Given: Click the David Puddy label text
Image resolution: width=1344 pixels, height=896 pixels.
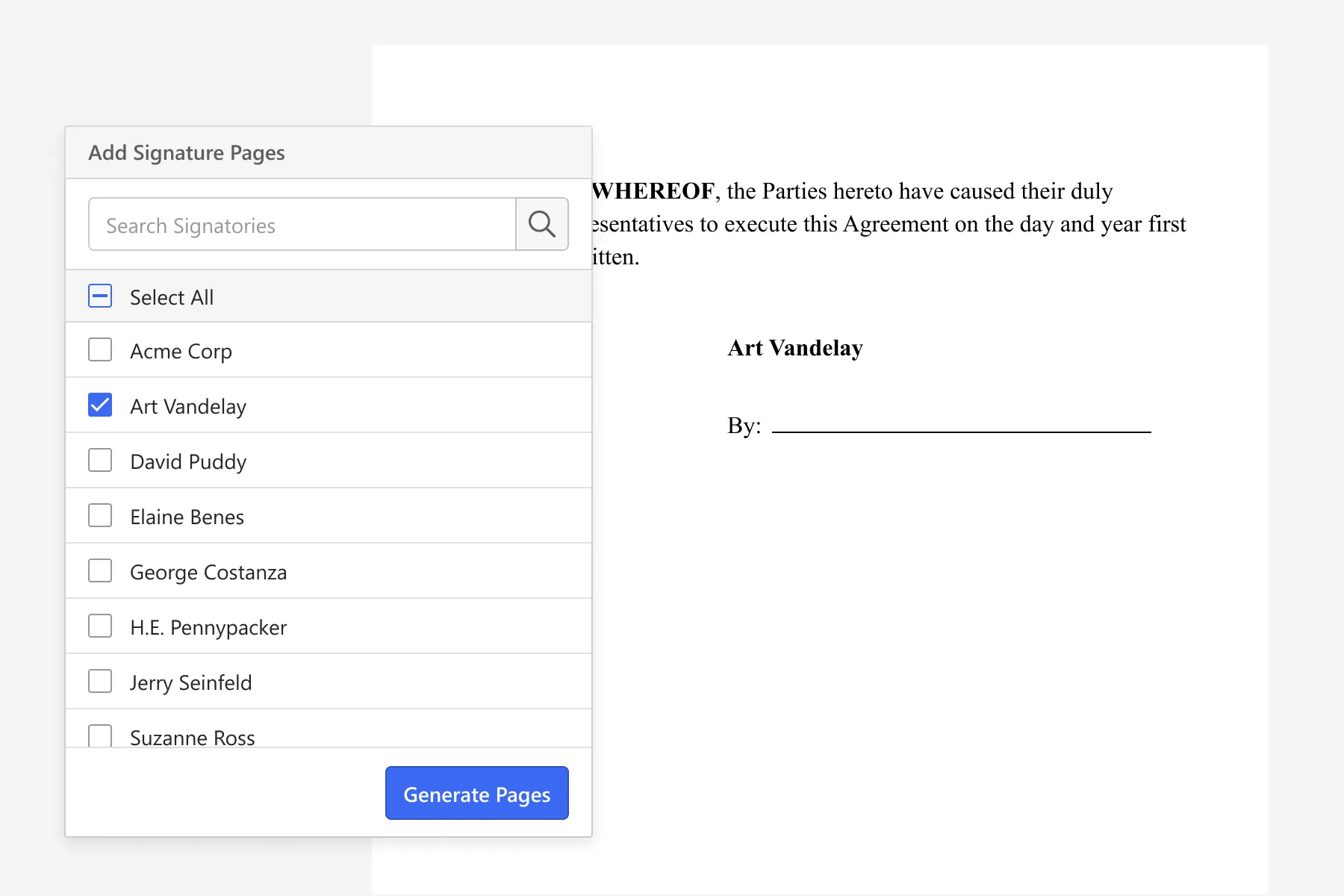Looking at the screenshot, I should (188, 461).
